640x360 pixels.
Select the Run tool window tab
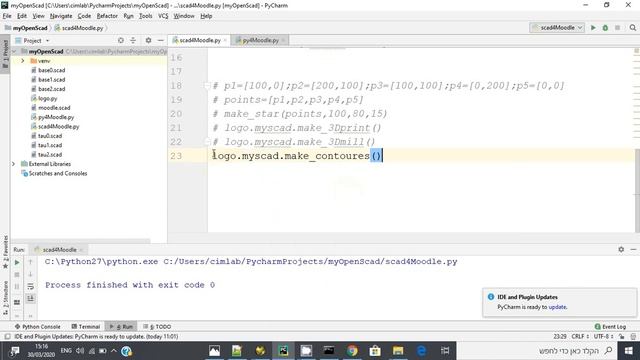121,327
